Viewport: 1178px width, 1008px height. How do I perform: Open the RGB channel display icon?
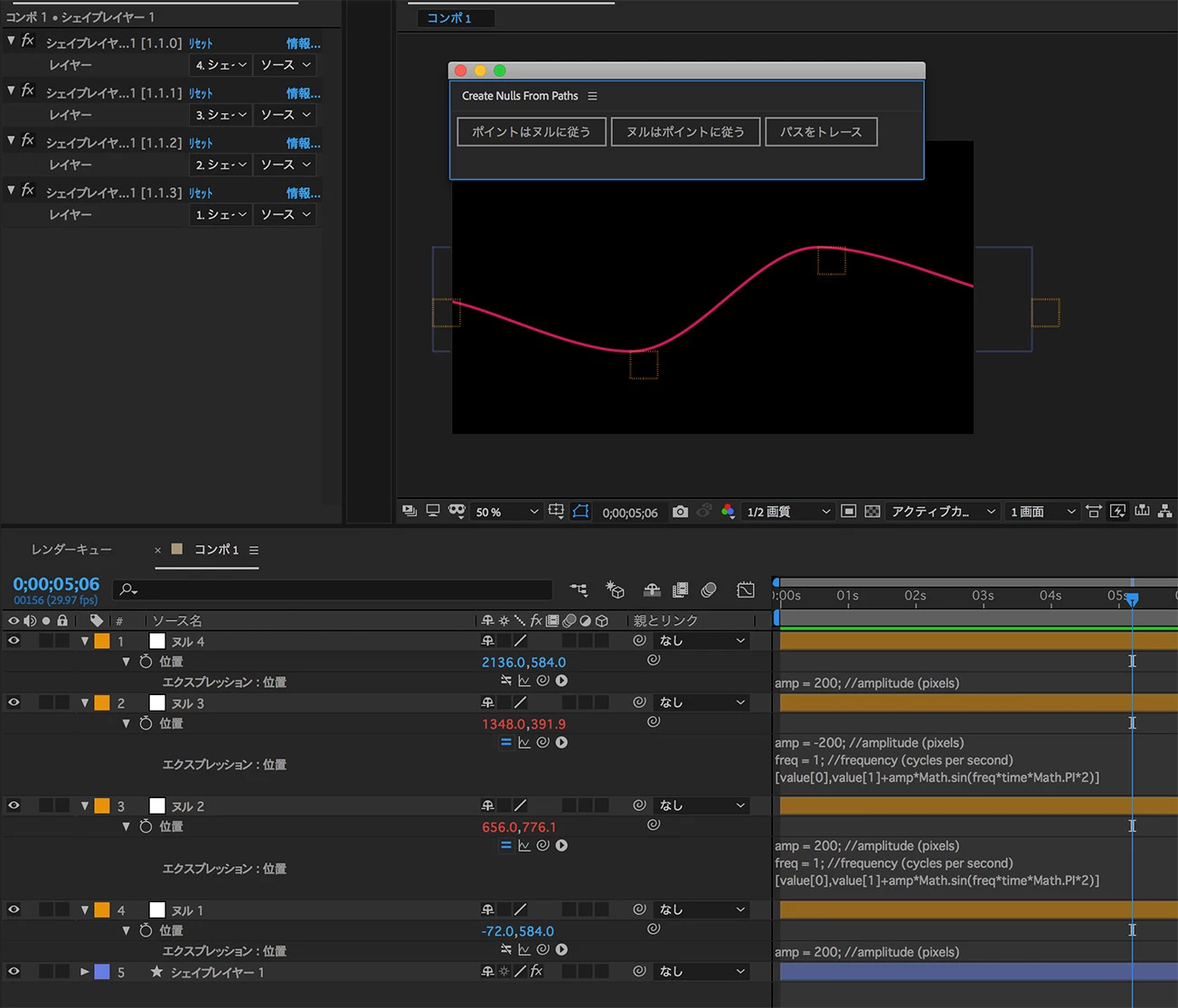tap(728, 512)
